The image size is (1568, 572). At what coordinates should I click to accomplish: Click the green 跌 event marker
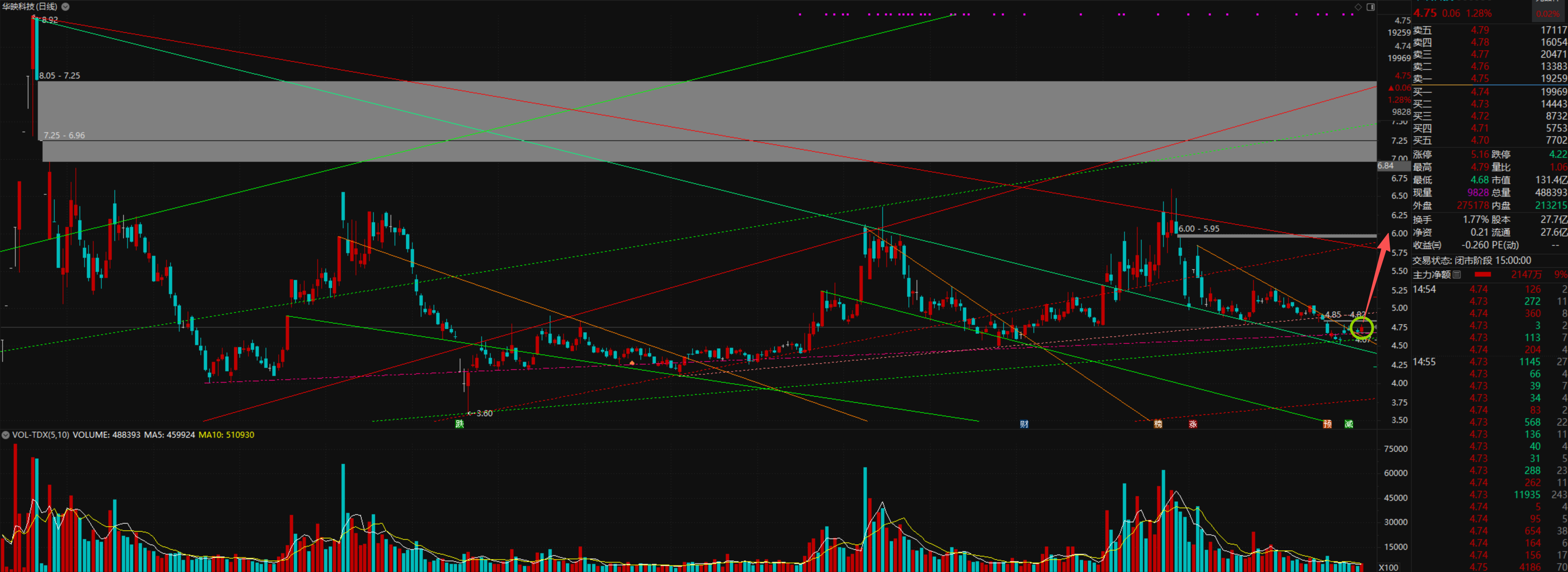460,423
